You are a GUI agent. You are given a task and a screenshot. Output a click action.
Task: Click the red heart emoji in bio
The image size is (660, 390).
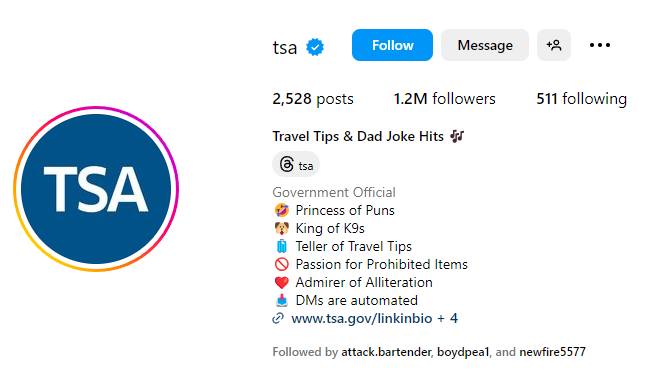[282, 282]
